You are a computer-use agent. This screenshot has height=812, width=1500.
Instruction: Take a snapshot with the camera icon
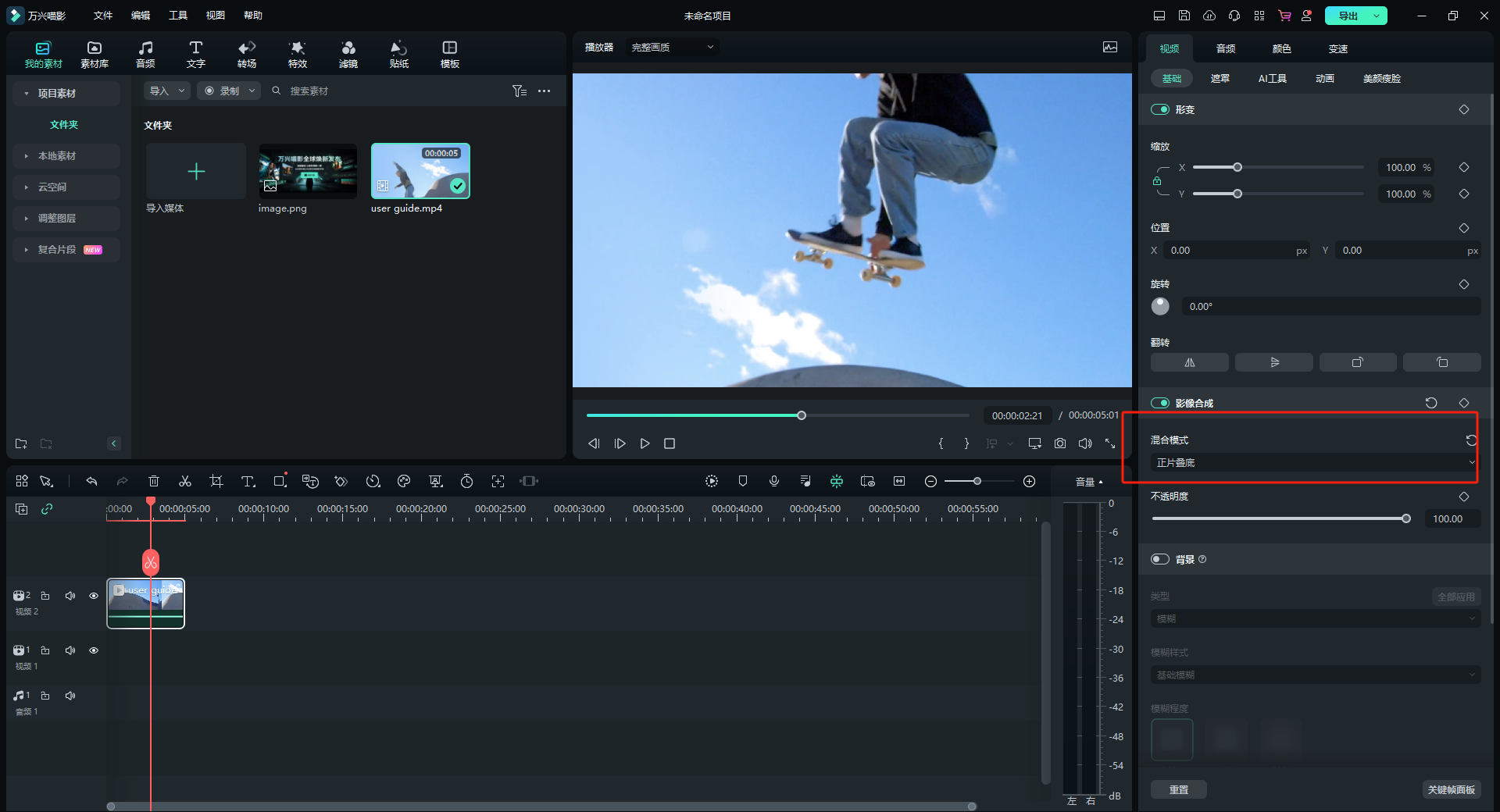coord(1060,443)
